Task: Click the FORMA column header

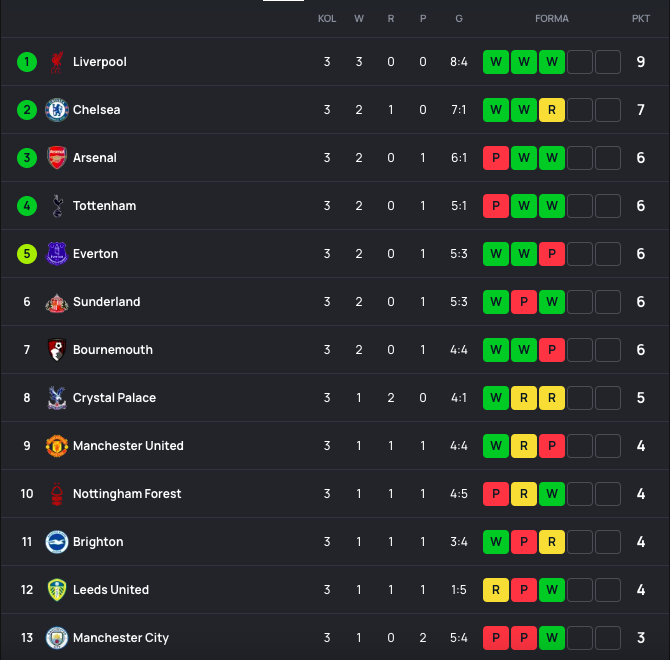Action: (x=552, y=19)
